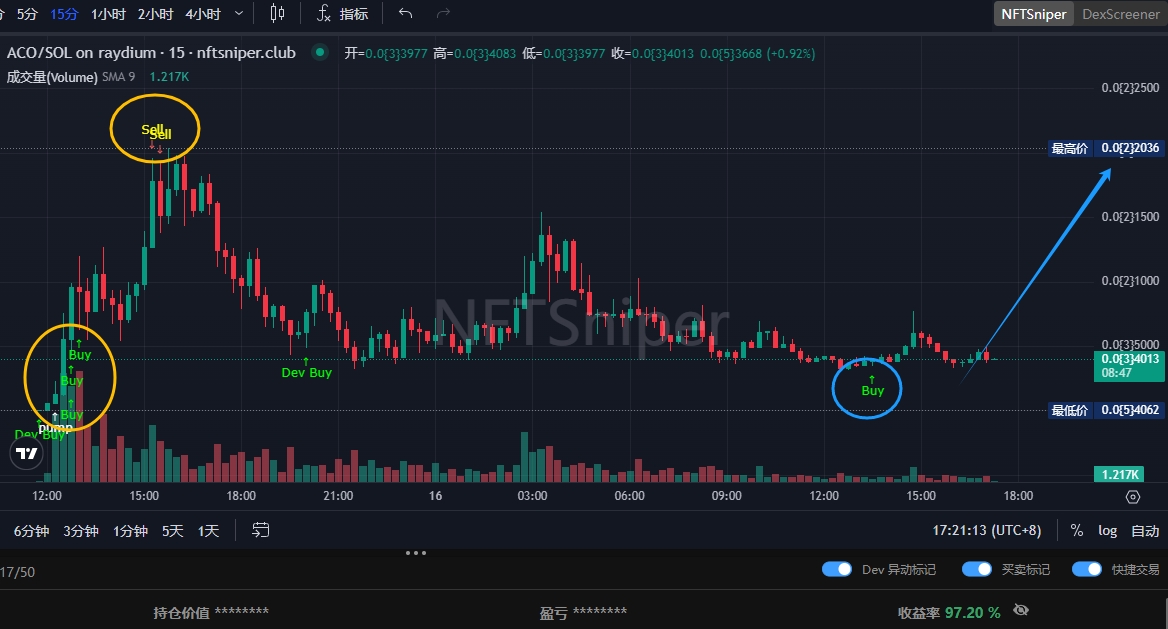
Task: Select the 4小时 timeframe
Action: click(203, 14)
